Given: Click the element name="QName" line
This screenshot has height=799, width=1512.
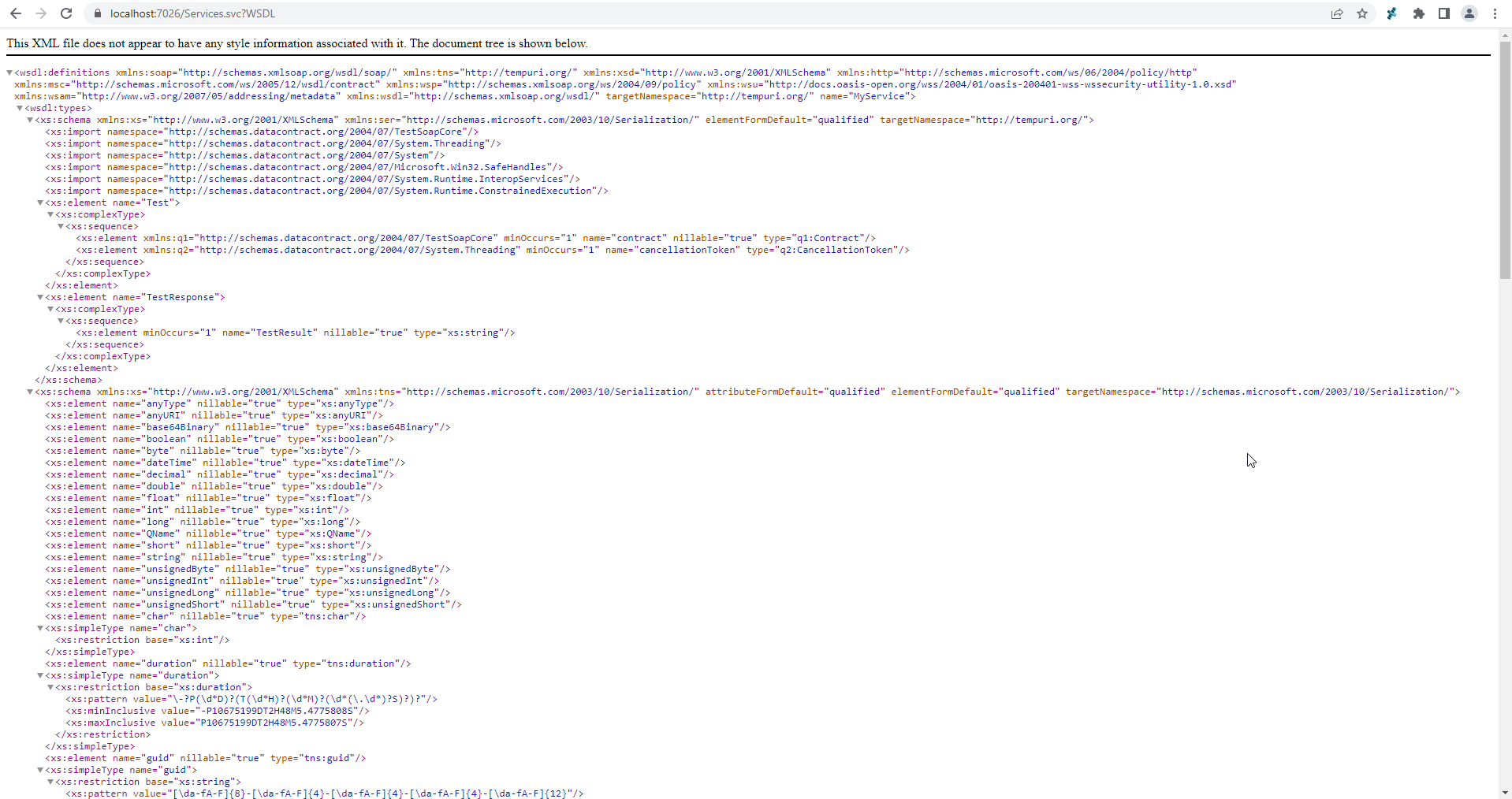Looking at the screenshot, I should [208, 533].
